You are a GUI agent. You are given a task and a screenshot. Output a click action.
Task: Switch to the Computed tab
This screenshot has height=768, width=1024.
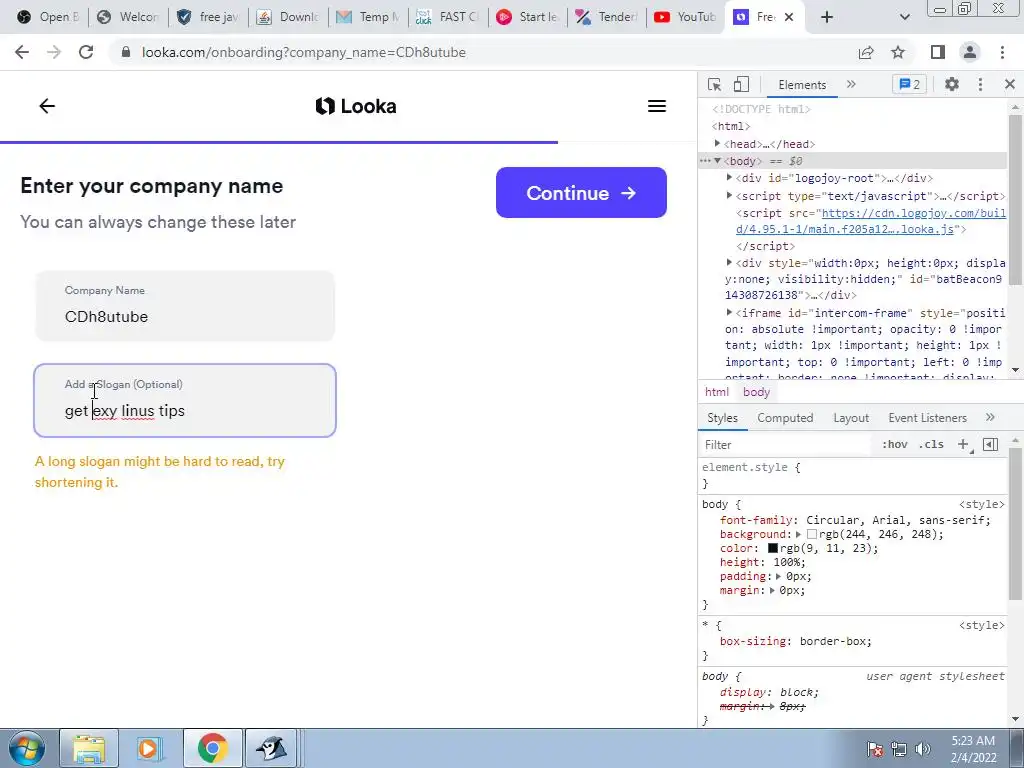(785, 417)
